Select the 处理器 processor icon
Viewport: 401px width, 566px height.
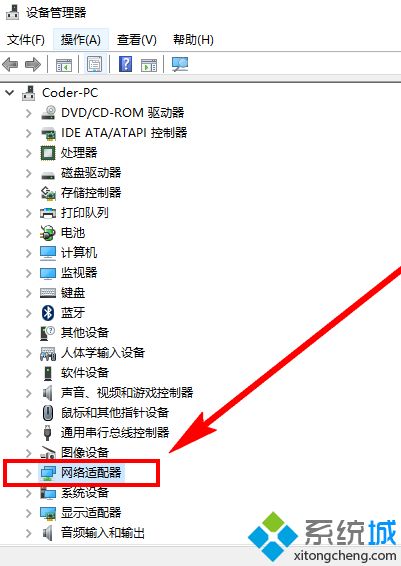(48, 152)
